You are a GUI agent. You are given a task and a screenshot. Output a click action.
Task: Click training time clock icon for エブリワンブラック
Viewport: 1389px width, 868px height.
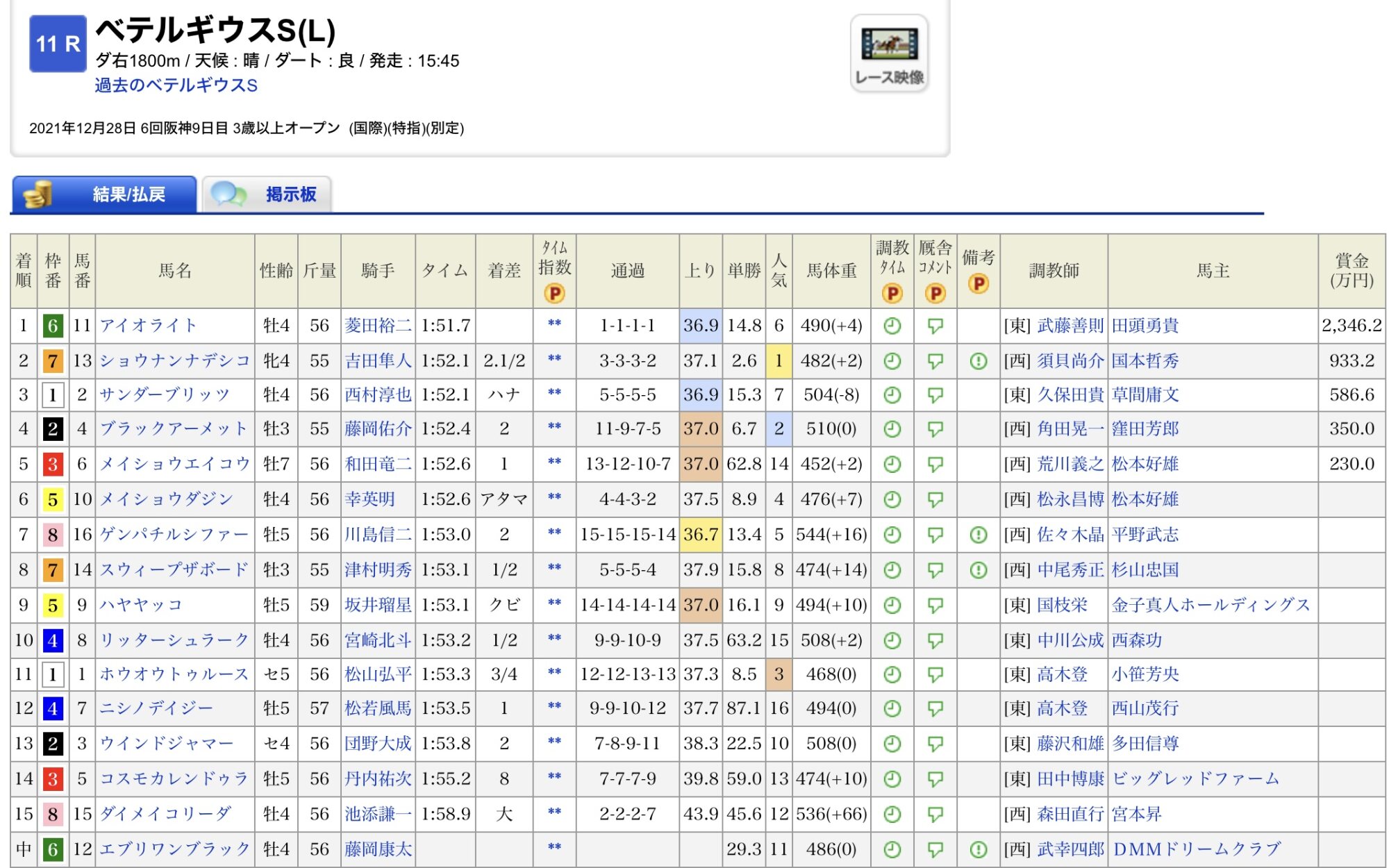[892, 849]
